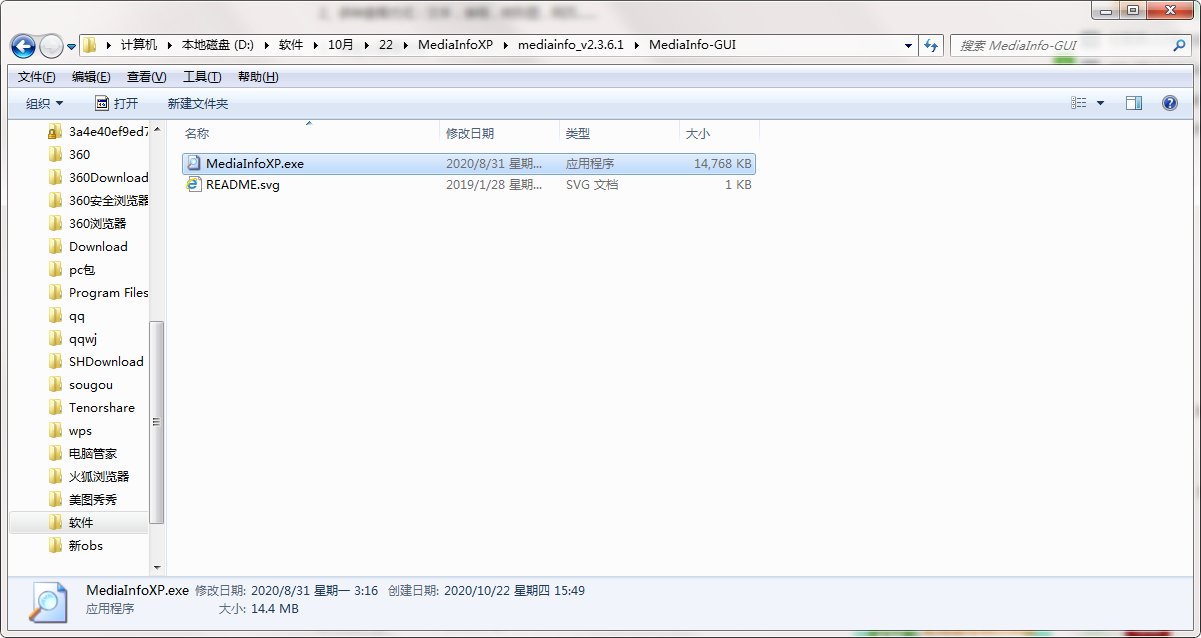This screenshot has height=638, width=1201.
Task: Click the Back navigation arrow button
Action: click(x=23, y=46)
